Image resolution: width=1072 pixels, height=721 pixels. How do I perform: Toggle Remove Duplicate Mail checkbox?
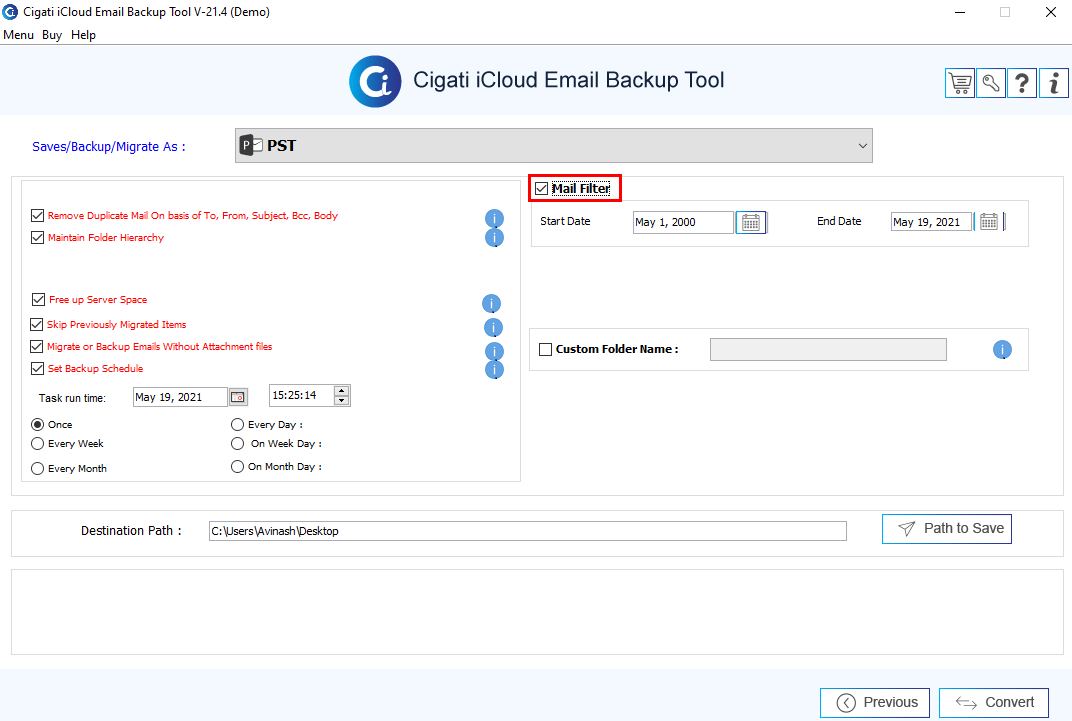click(x=38, y=216)
